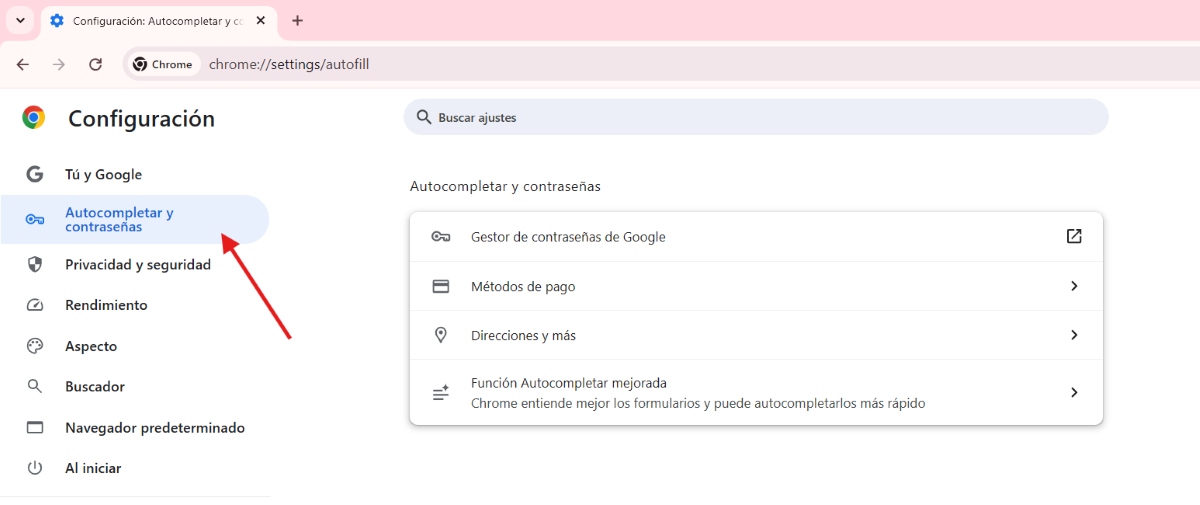Reload the page
Image resolution: width=1200 pixels, height=505 pixels.
pos(95,64)
